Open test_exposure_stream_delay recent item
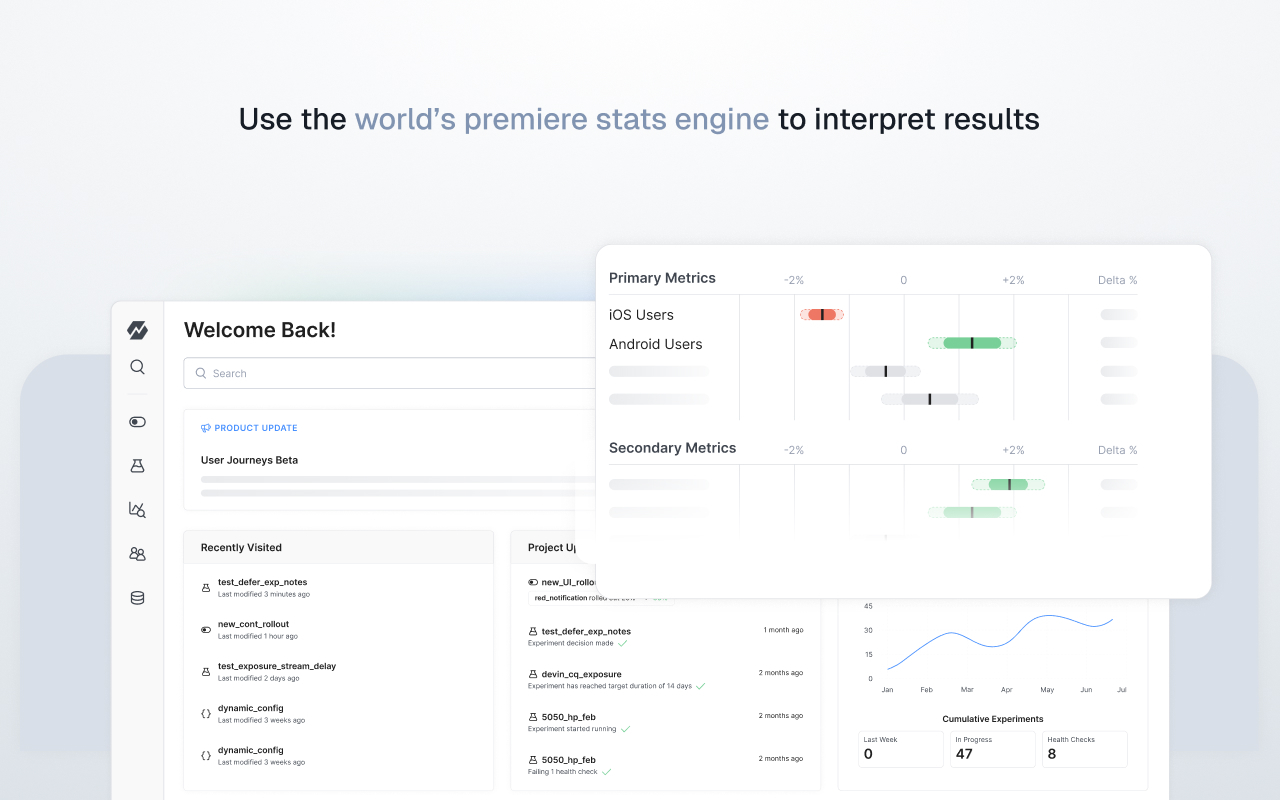The width and height of the screenshot is (1280, 800). (276, 666)
